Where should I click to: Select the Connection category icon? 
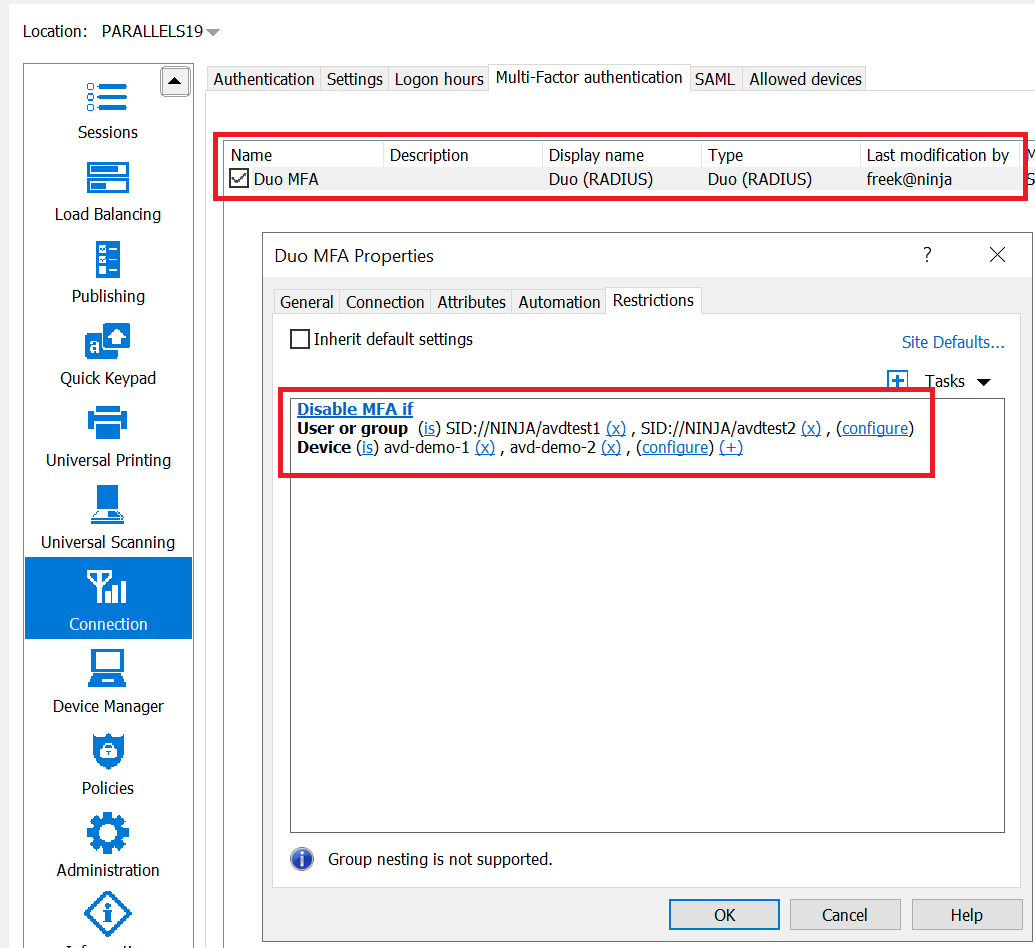click(x=107, y=586)
